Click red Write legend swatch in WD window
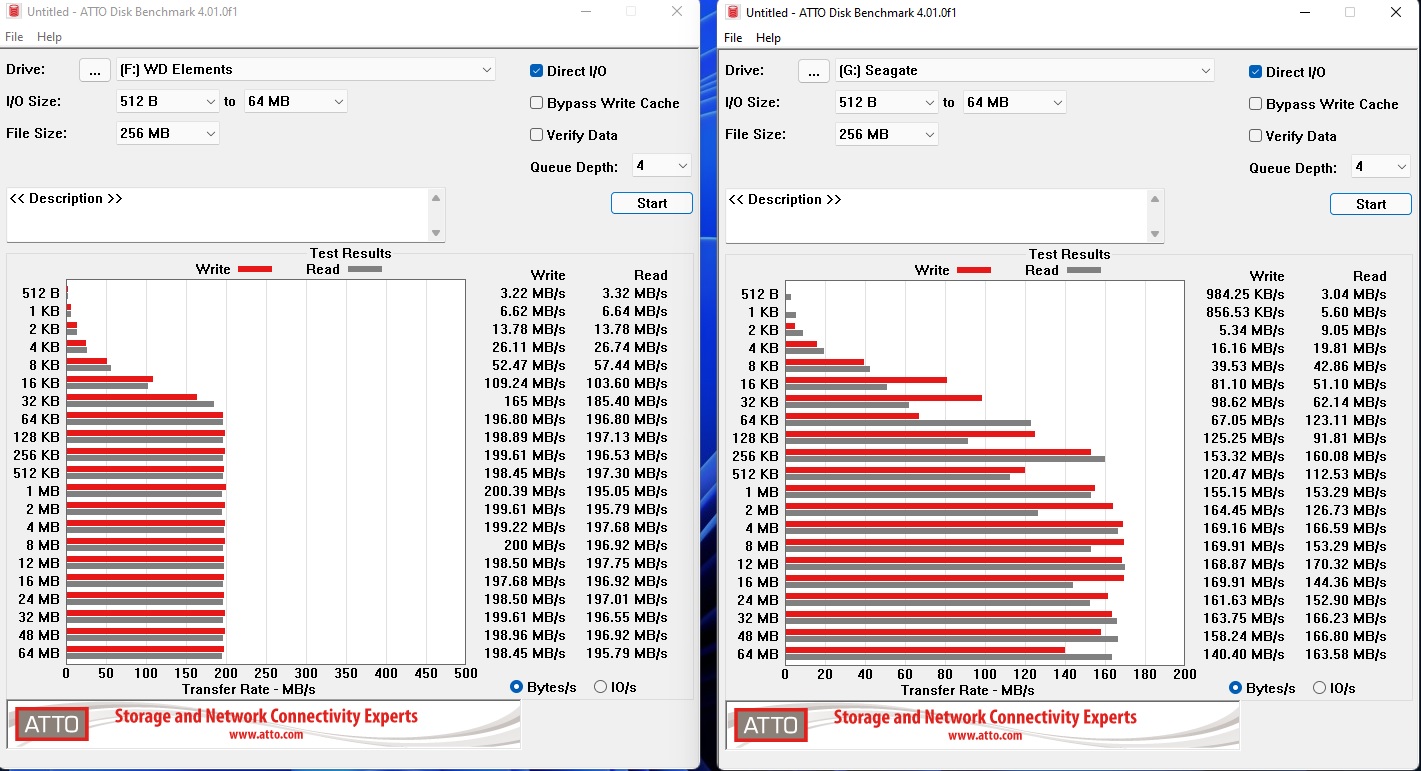 pos(255,269)
